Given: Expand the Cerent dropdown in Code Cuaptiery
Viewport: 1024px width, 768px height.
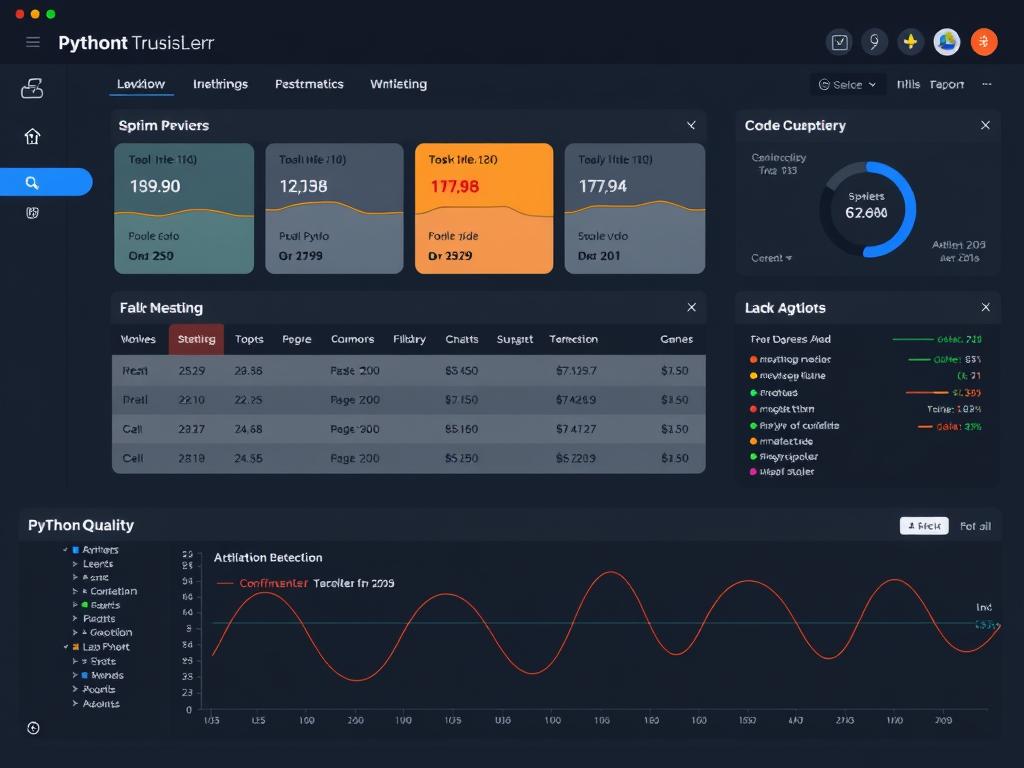Looking at the screenshot, I should pyautogui.click(x=771, y=258).
